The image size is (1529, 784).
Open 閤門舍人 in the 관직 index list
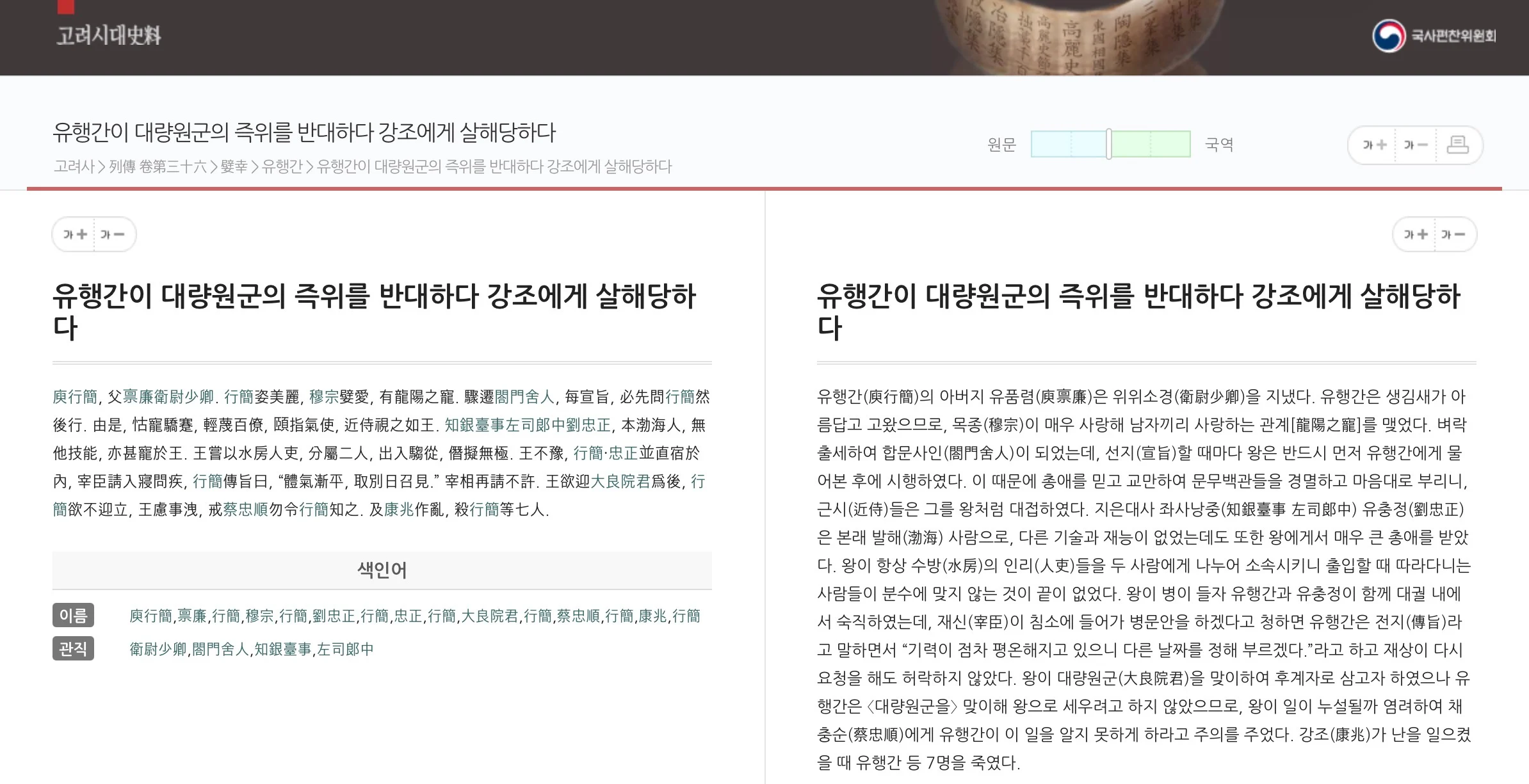(220, 649)
